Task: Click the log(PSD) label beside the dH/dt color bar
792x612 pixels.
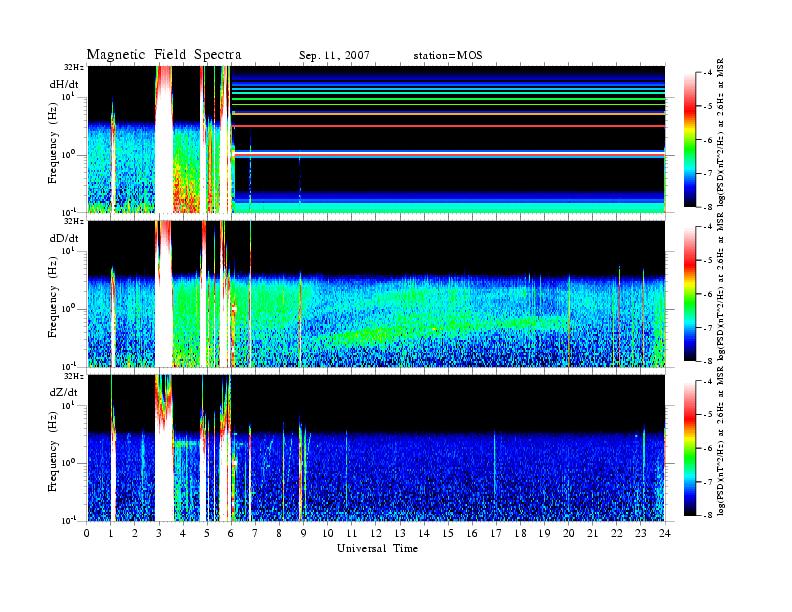Action: (722, 133)
